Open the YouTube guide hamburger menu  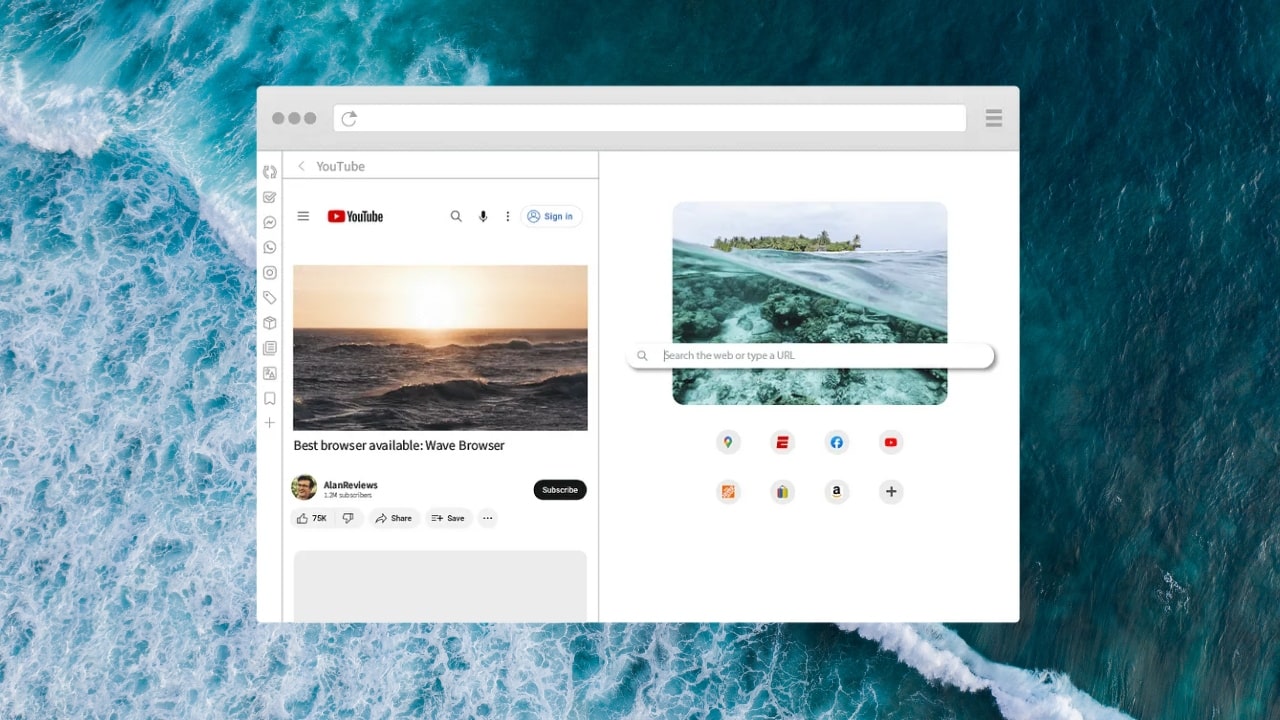[303, 216]
